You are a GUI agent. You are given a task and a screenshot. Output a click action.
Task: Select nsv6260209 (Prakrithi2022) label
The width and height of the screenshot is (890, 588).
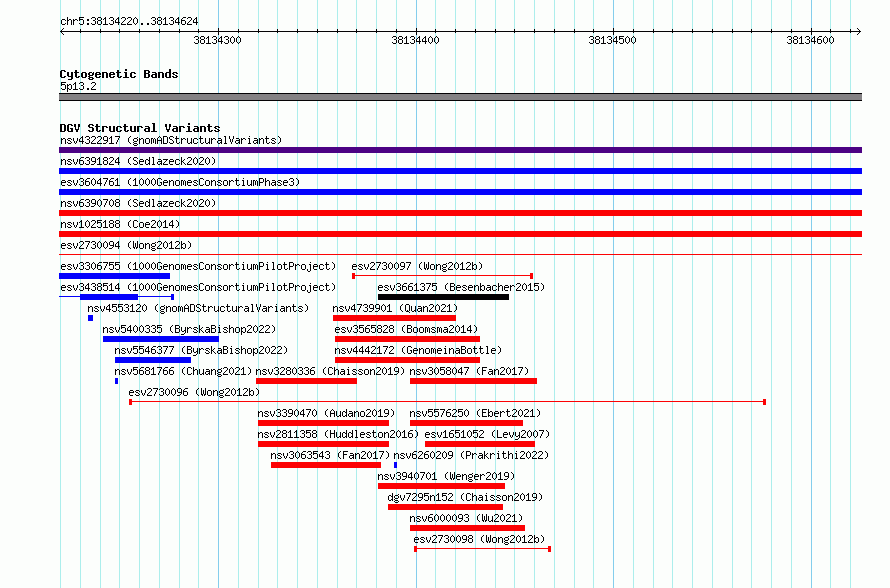(471, 455)
